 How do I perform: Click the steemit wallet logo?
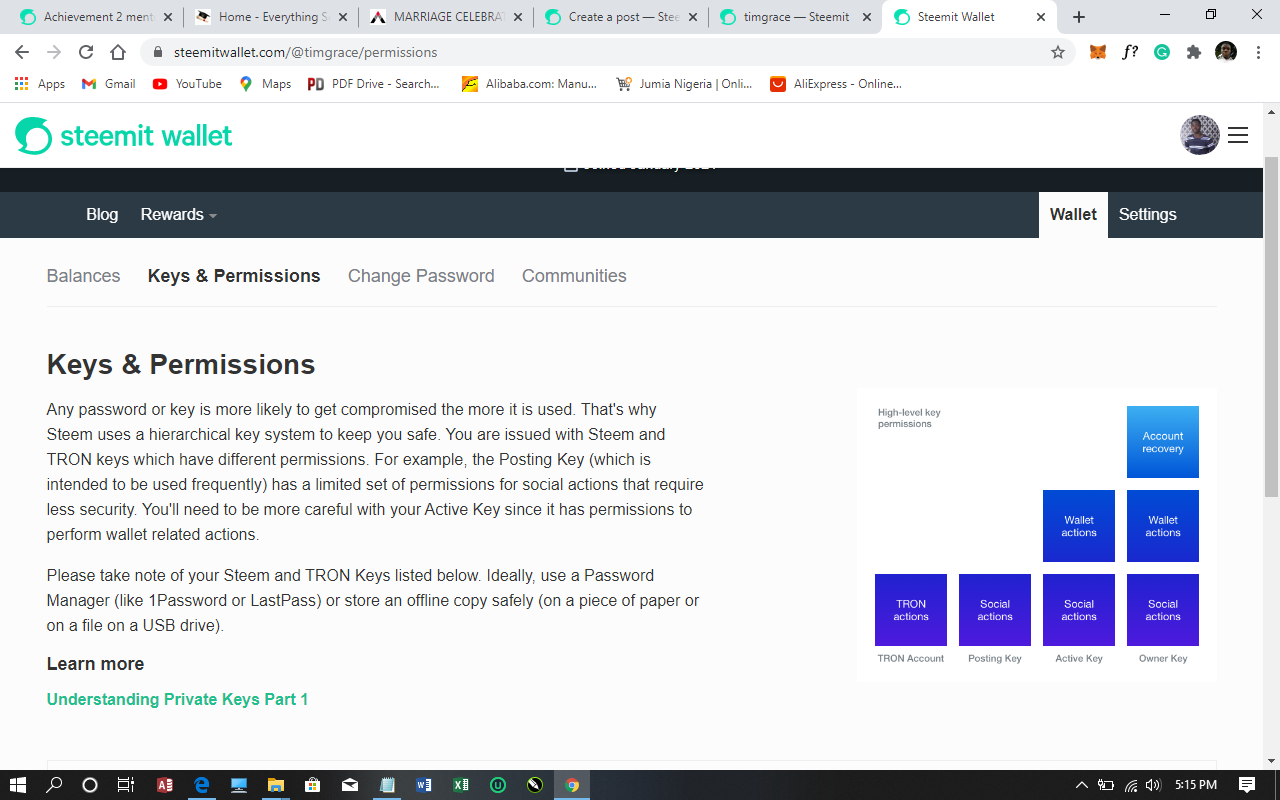click(123, 134)
